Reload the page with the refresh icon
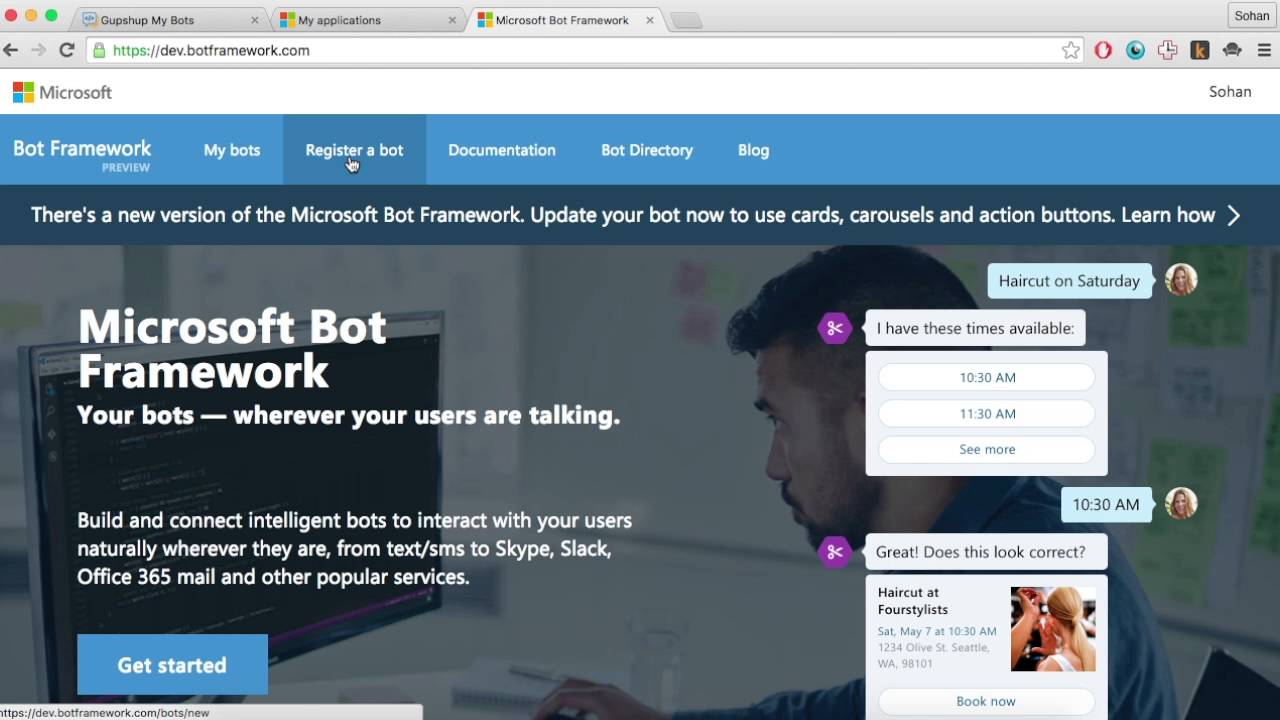The width and height of the screenshot is (1280, 720). coord(67,50)
